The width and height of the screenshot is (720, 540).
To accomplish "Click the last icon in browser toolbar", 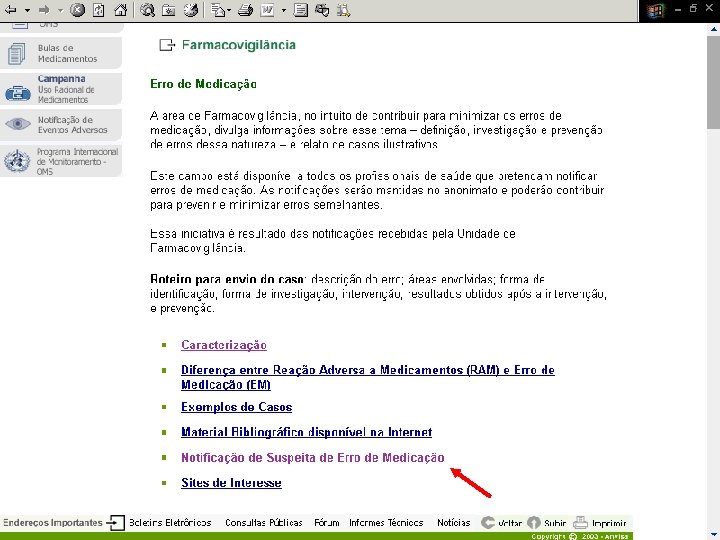I will 343,10.
